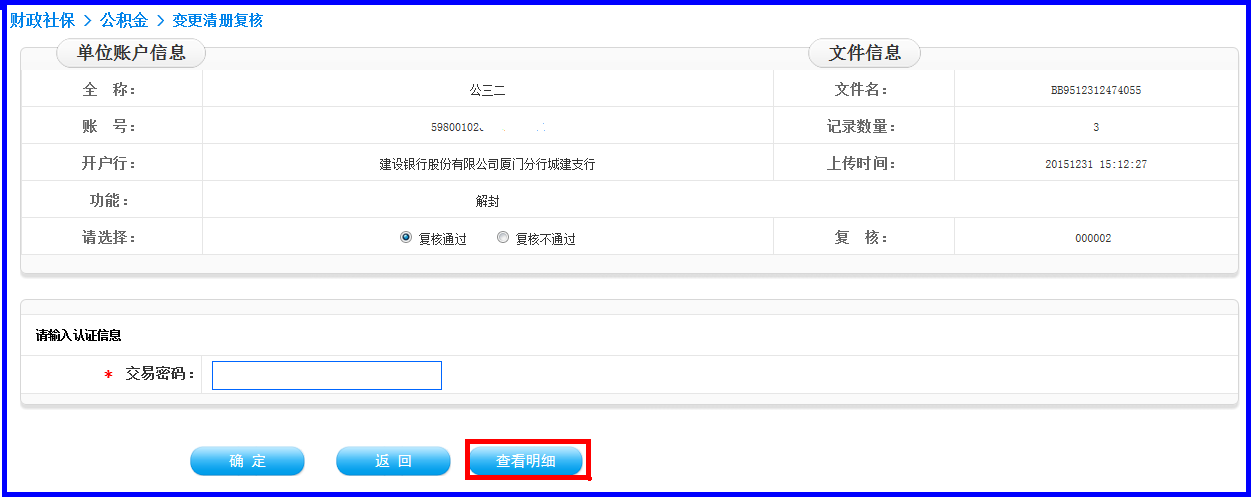Click the 复核 reviewer code 000002
Viewport: 1253px width, 499px height.
click(x=1093, y=238)
